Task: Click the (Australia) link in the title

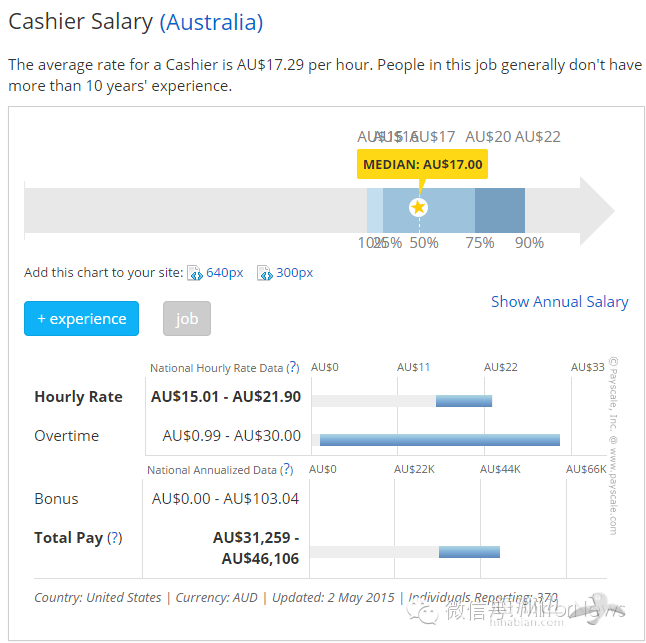Action: [211, 22]
